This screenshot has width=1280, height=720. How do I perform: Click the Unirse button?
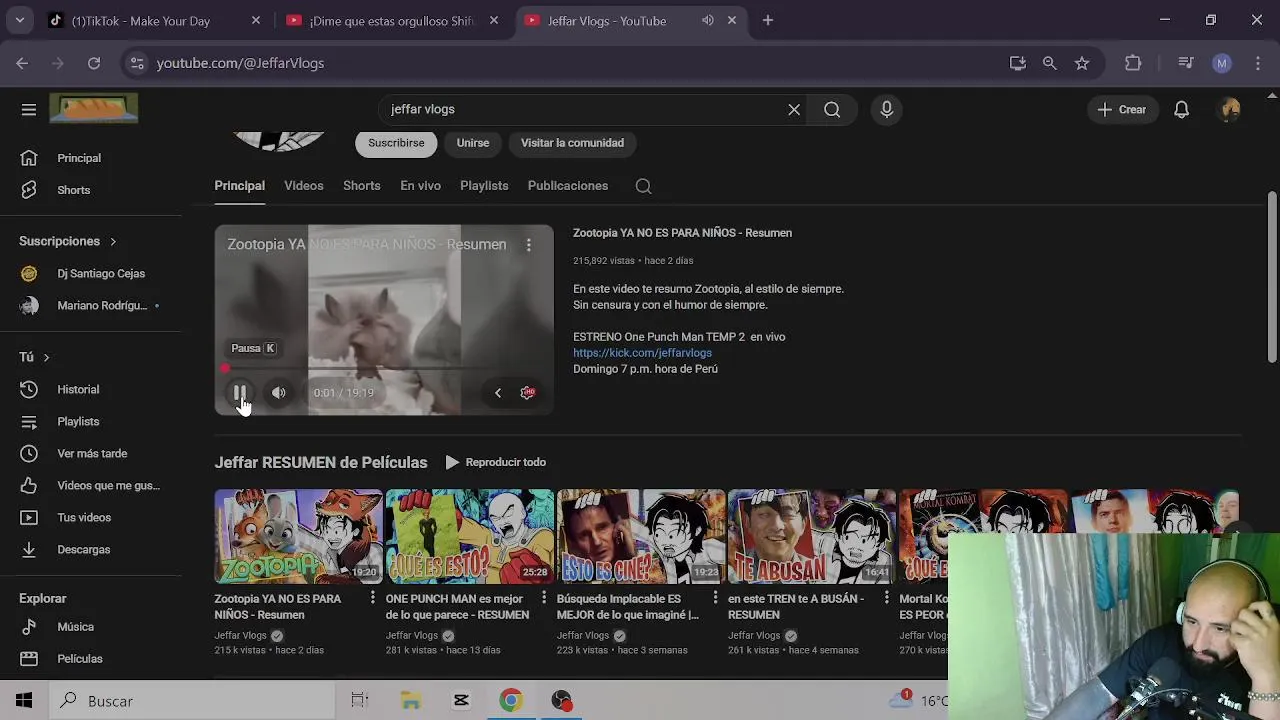point(473,143)
